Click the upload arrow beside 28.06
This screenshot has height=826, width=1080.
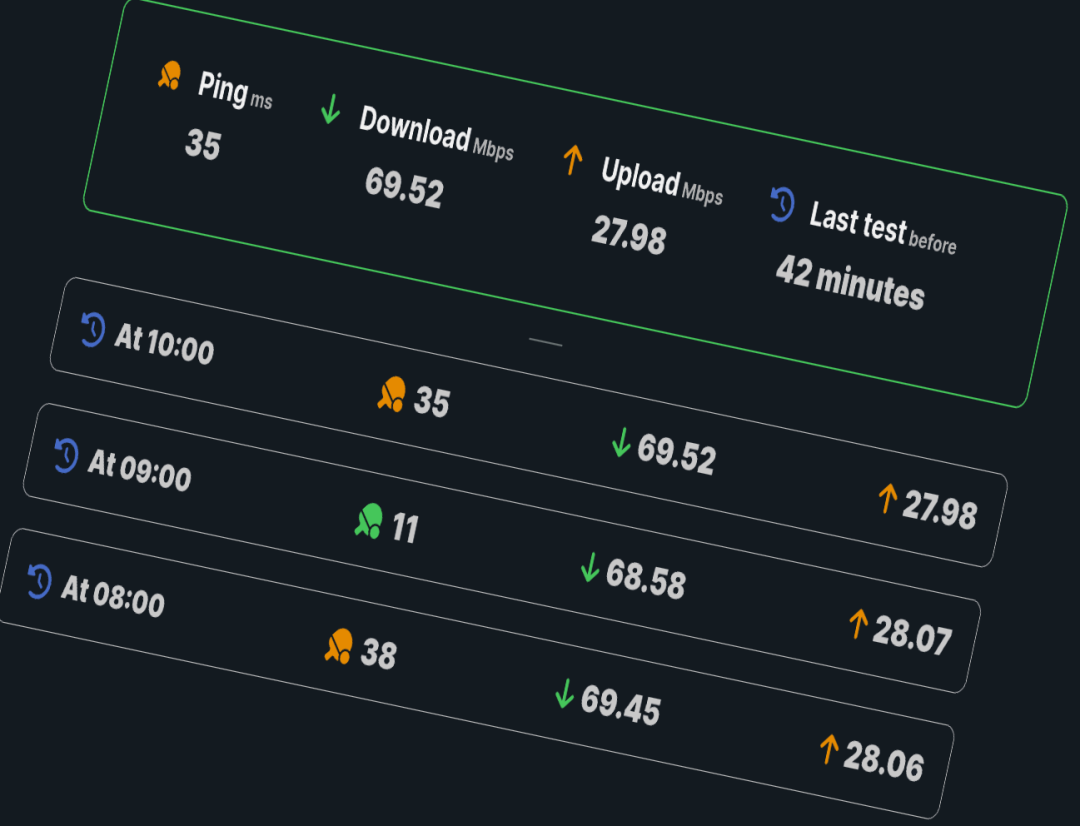pos(828,749)
